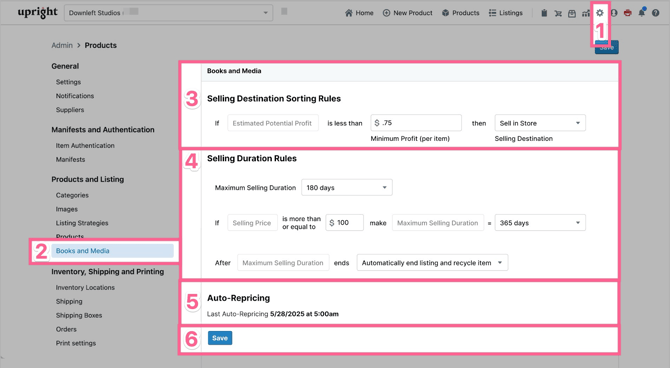Expand the Sell in Store destination dropdown

click(540, 123)
